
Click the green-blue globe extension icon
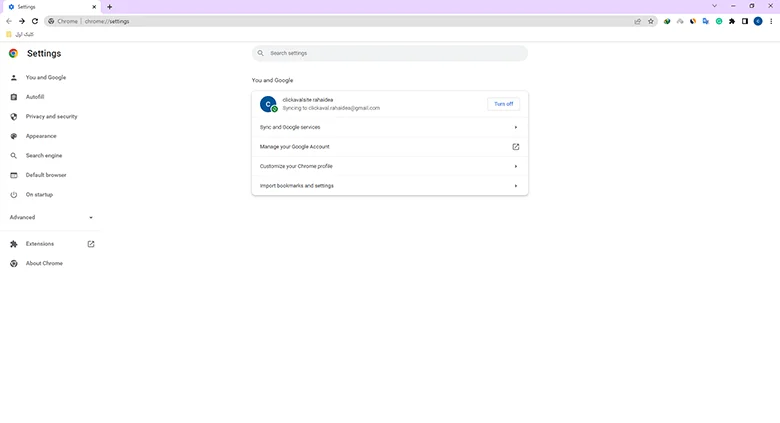(x=667, y=21)
